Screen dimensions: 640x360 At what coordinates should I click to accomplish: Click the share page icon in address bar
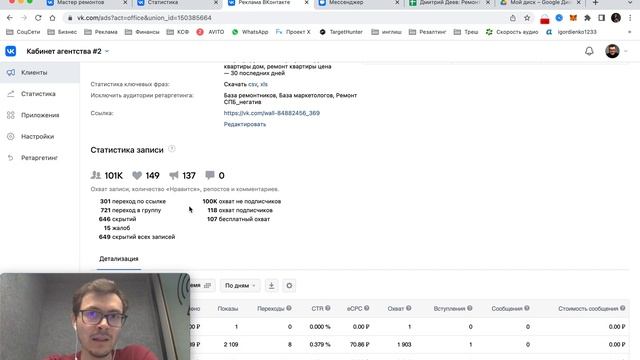(513, 18)
